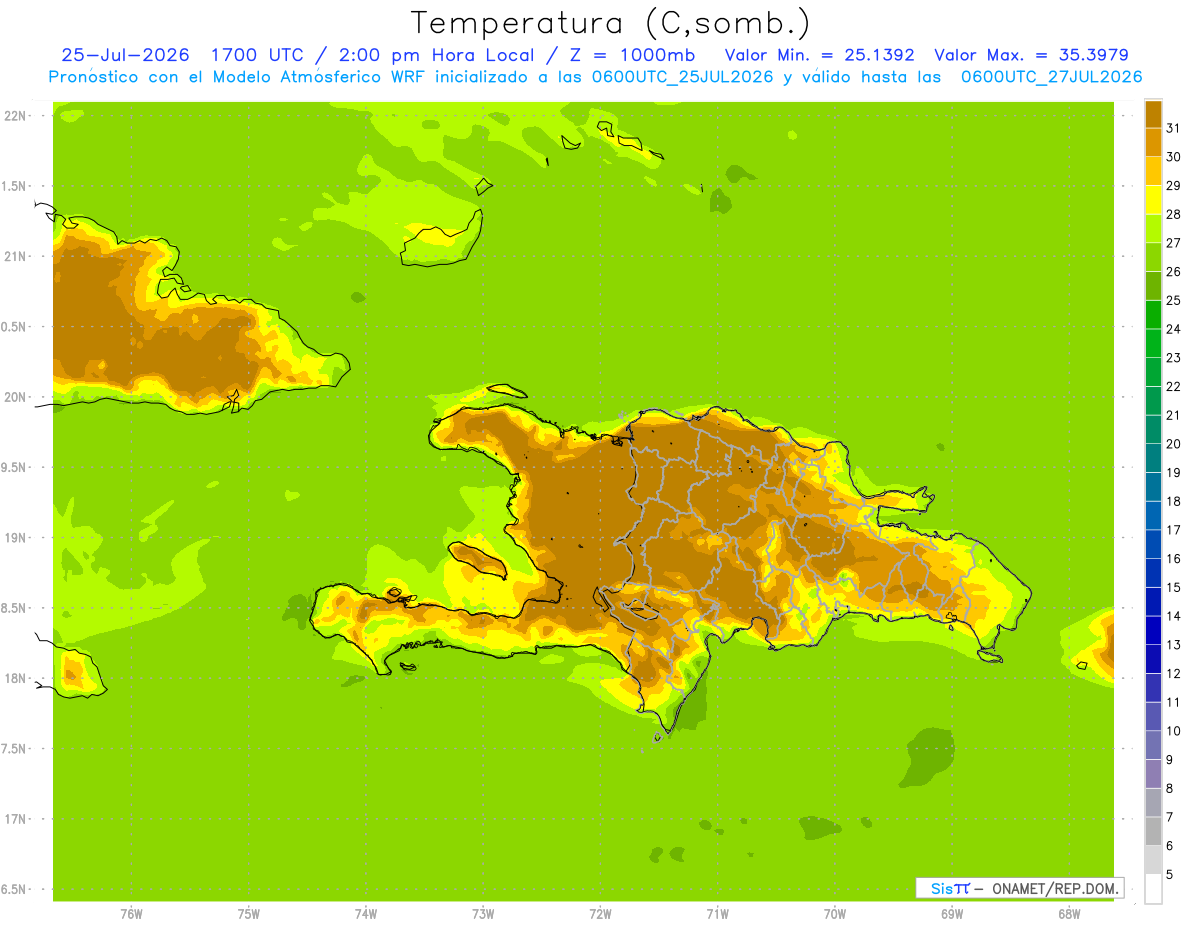Click the colorbar value label "5"

pyautogui.click(x=1170, y=875)
